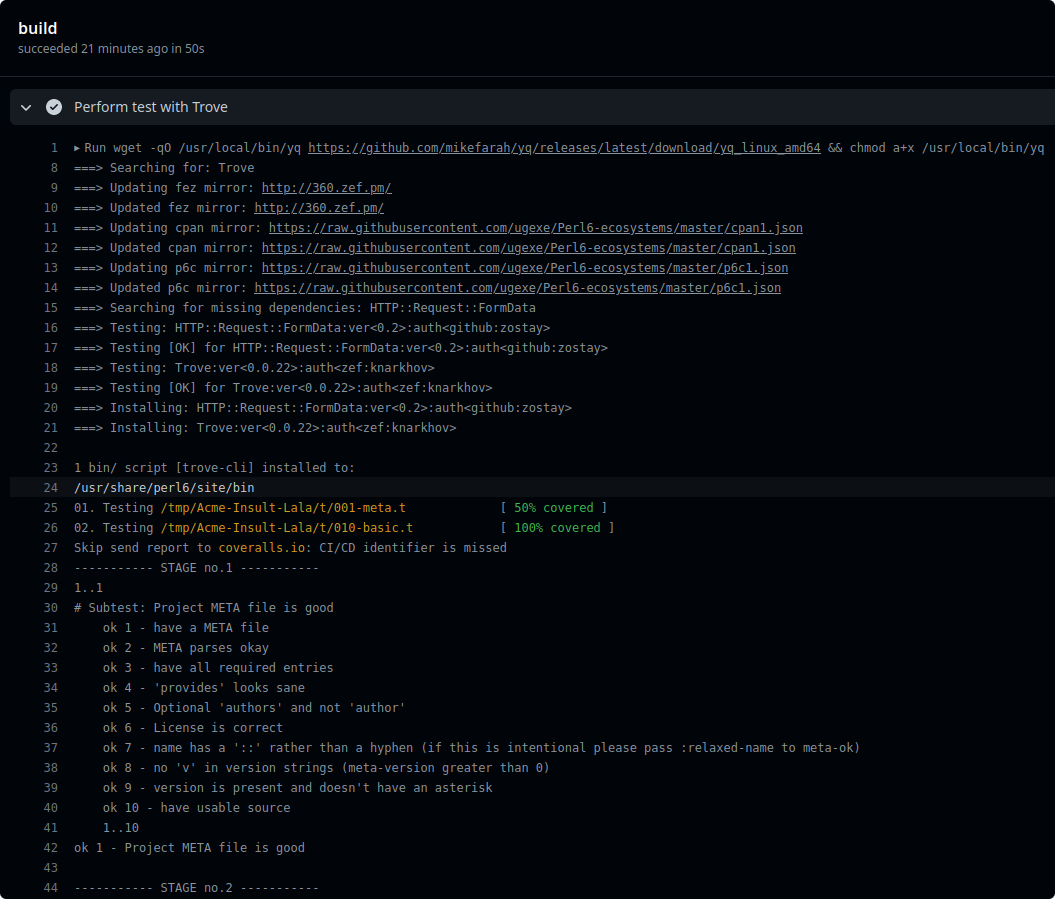This screenshot has height=899, width=1055.
Task: Click the Perform test with Trove title
Action: [x=150, y=107]
